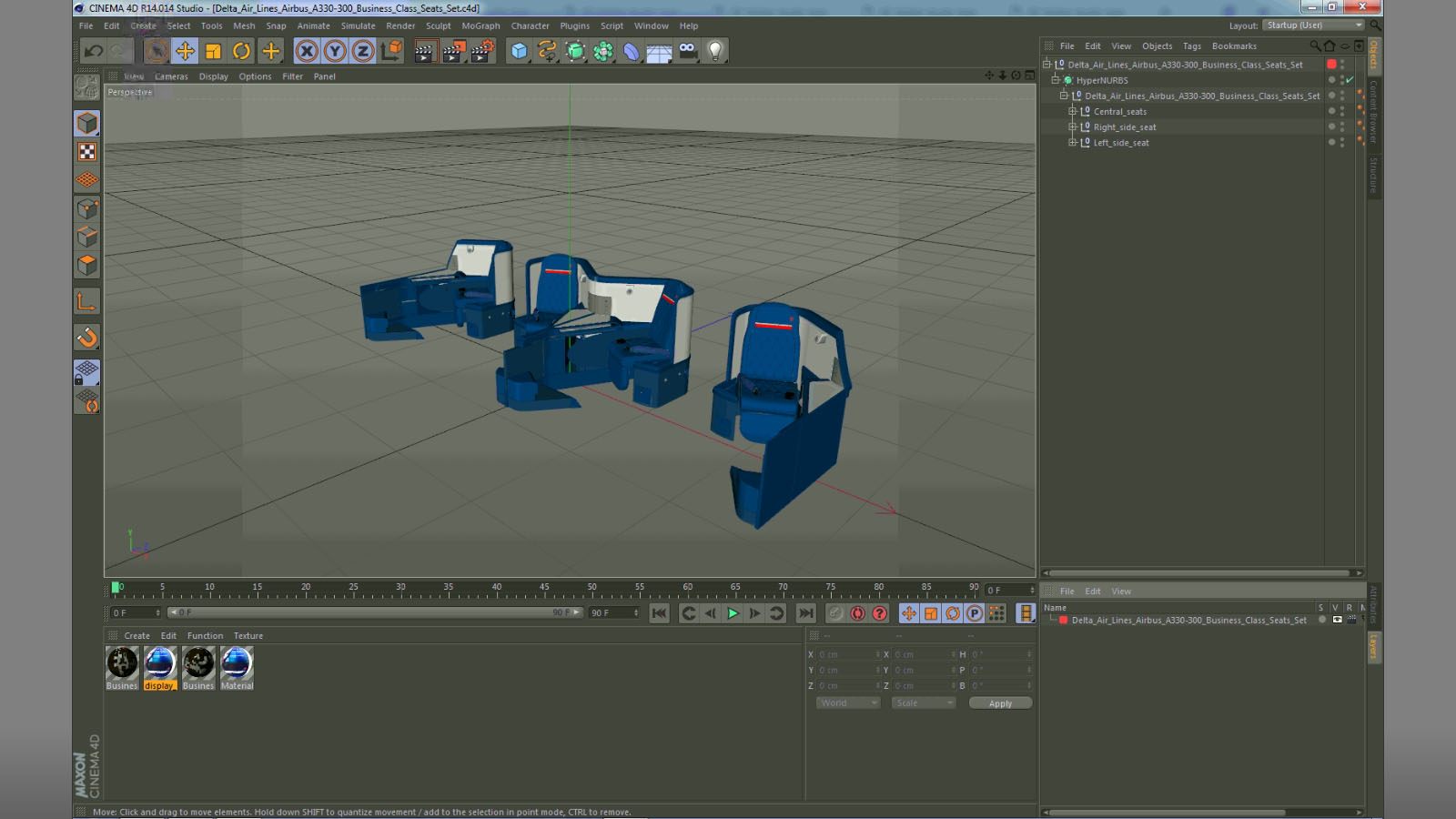This screenshot has width=1456, height=819.
Task: Add a Cube primitive object
Action: [x=519, y=51]
